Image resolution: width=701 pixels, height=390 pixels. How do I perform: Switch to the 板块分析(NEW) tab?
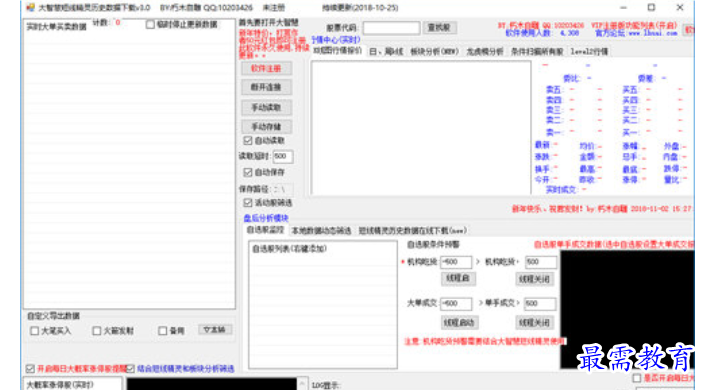pyautogui.click(x=435, y=51)
